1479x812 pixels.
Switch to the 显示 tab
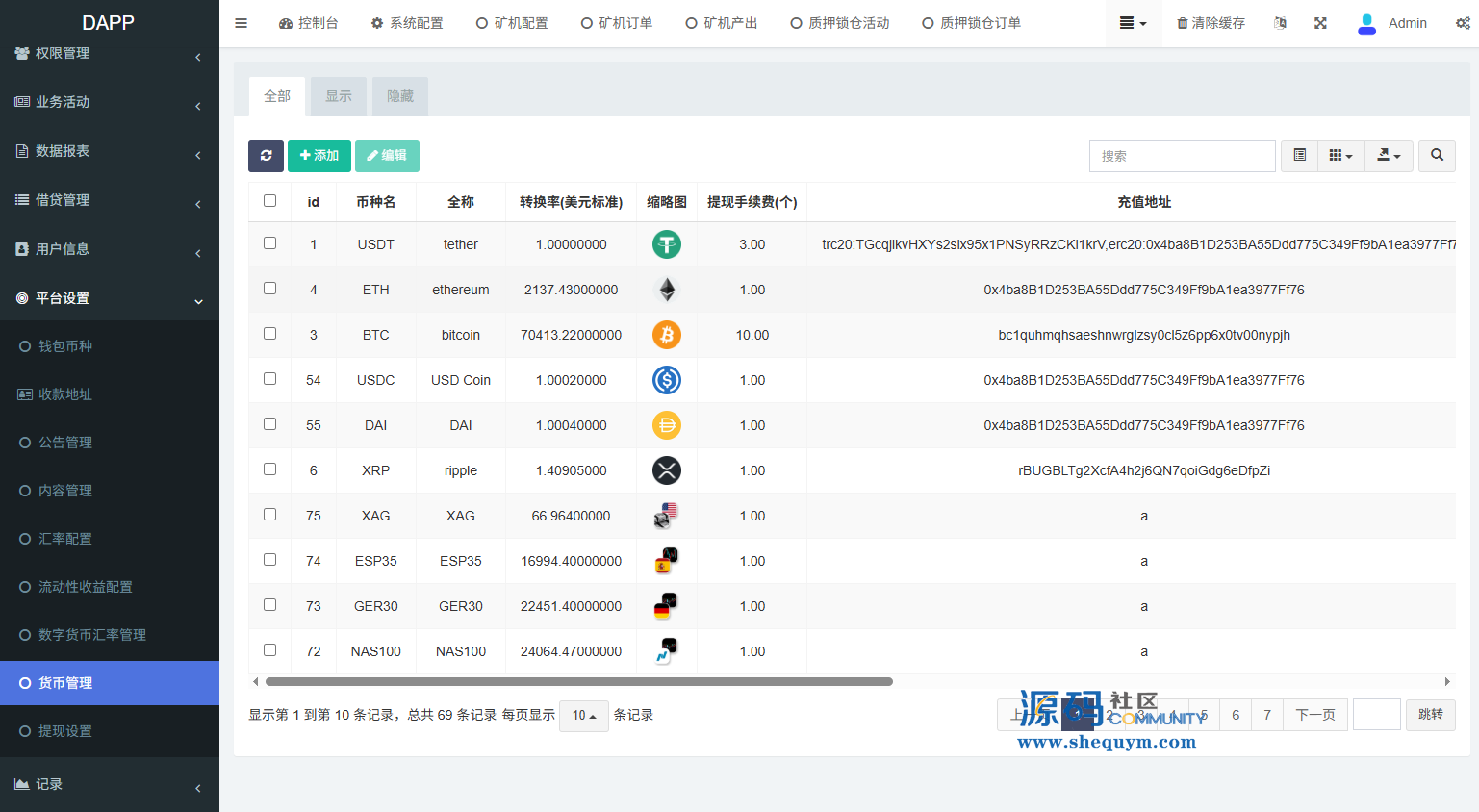(339, 96)
